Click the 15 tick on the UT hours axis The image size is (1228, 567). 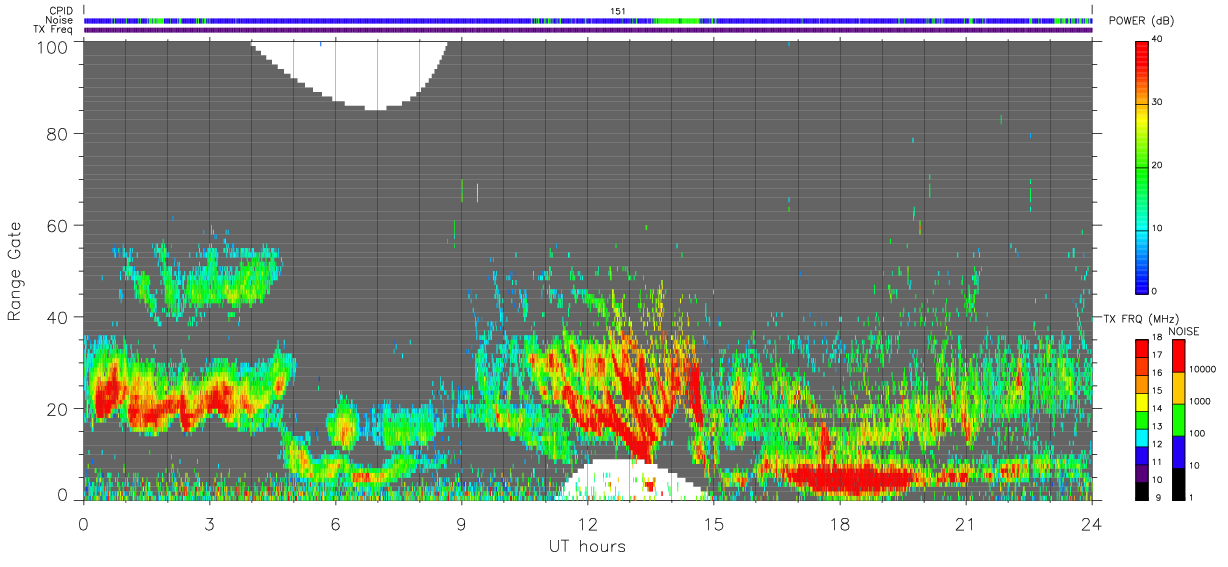pyautogui.click(x=713, y=524)
